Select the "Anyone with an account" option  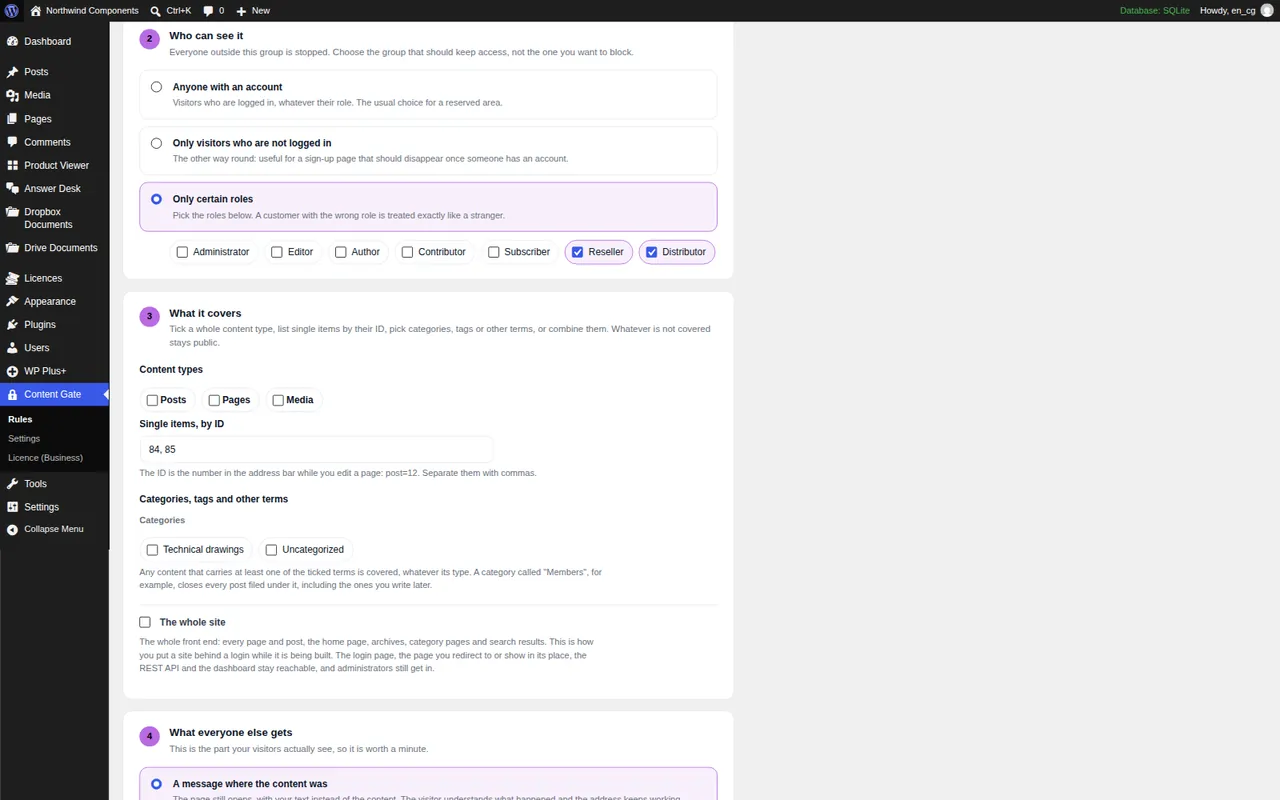[156, 87]
